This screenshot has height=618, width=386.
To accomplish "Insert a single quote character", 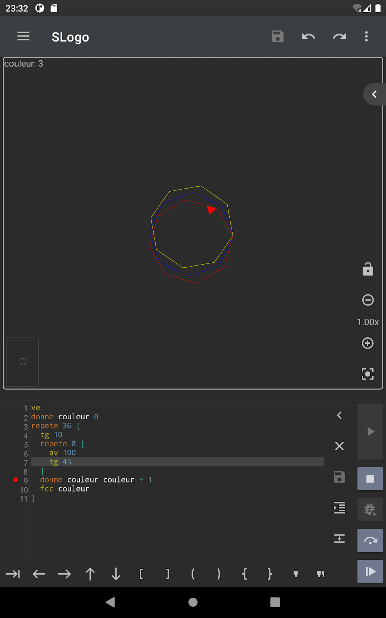I will click(x=296, y=574).
